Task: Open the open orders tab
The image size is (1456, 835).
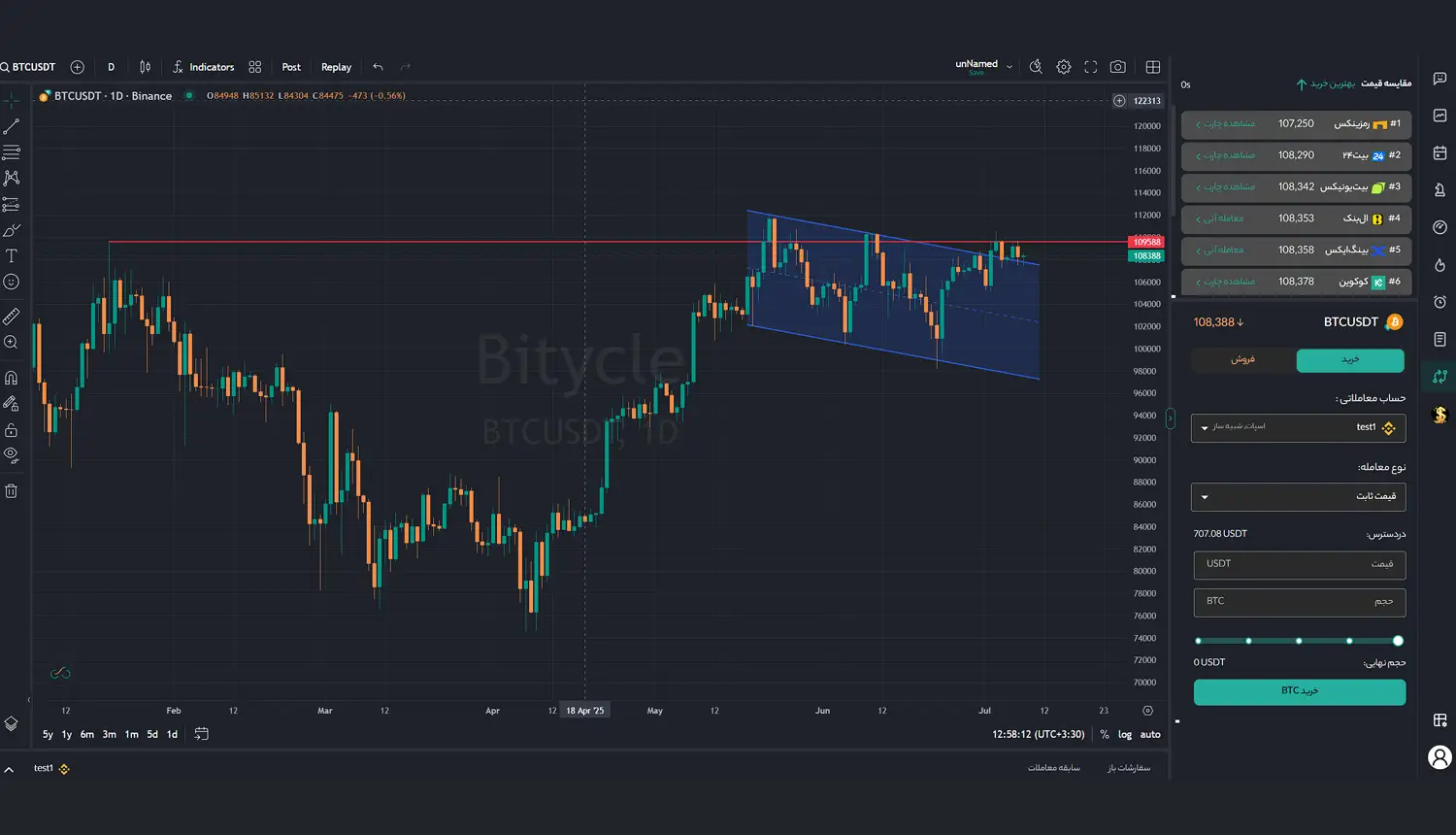Action: tap(1129, 768)
